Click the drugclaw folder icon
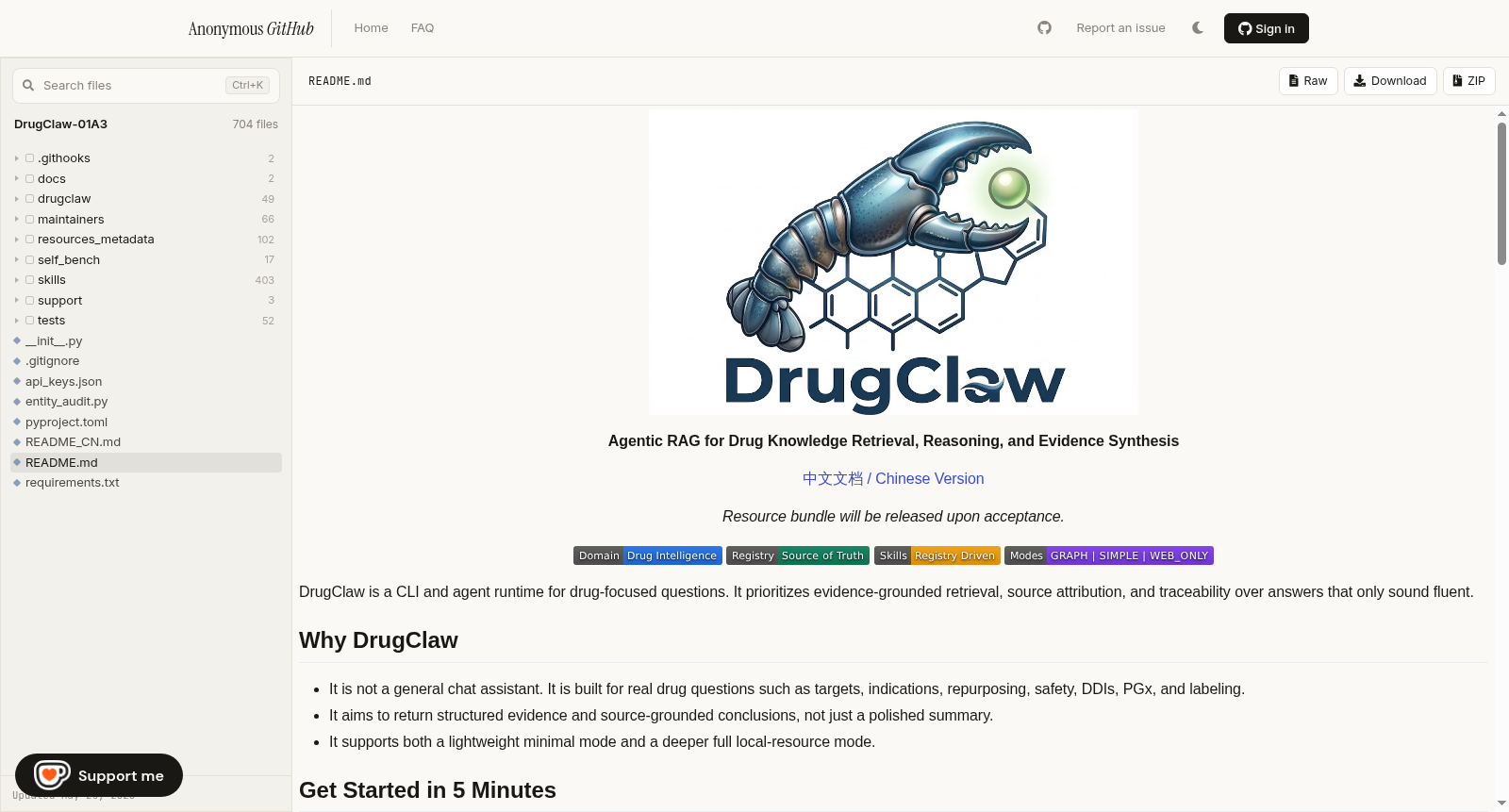 point(30,199)
